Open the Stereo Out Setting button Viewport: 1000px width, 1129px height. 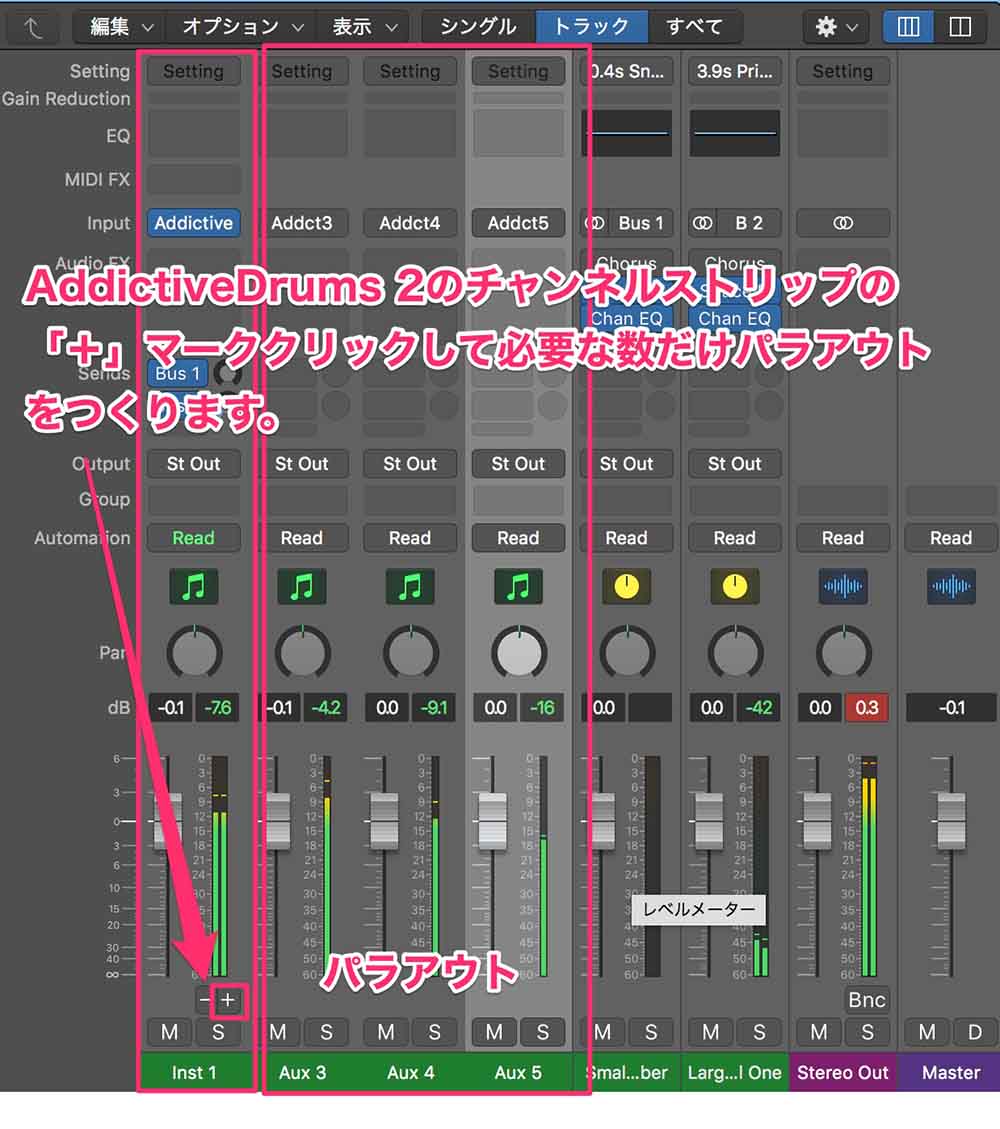point(843,71)
